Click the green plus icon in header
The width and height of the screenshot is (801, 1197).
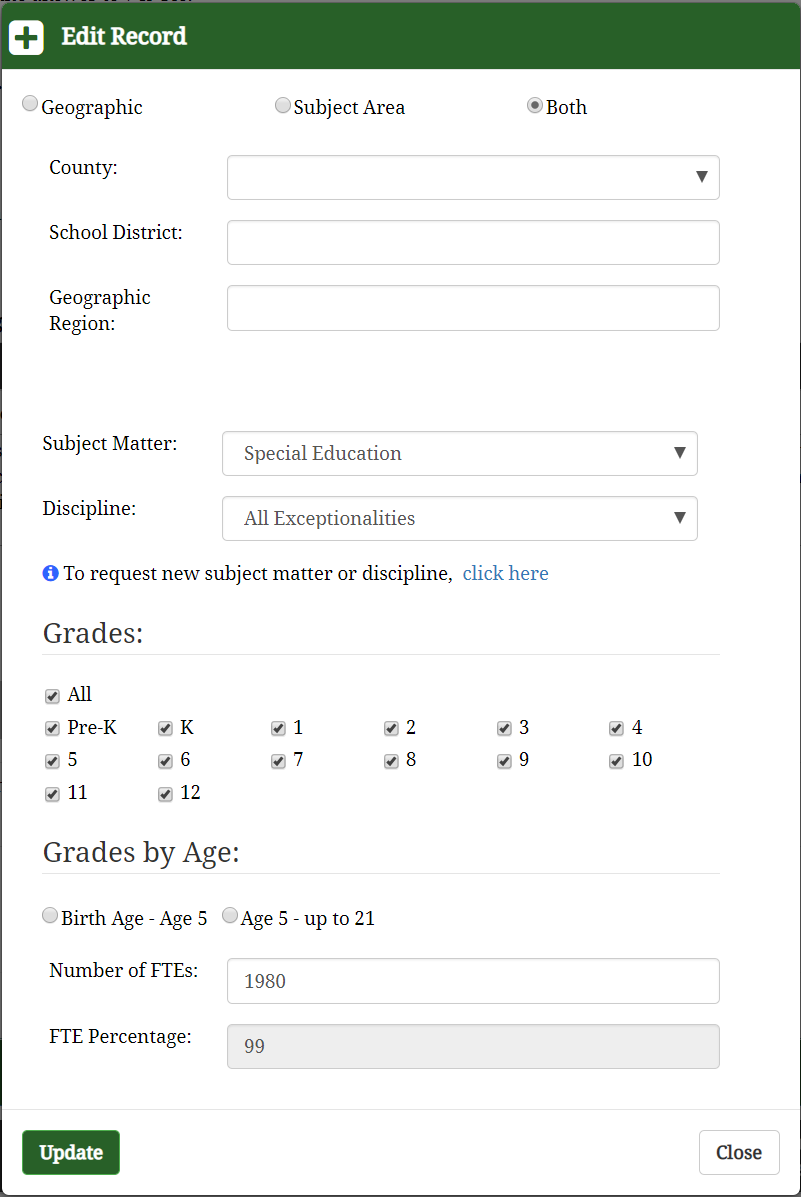click(26, 37)
